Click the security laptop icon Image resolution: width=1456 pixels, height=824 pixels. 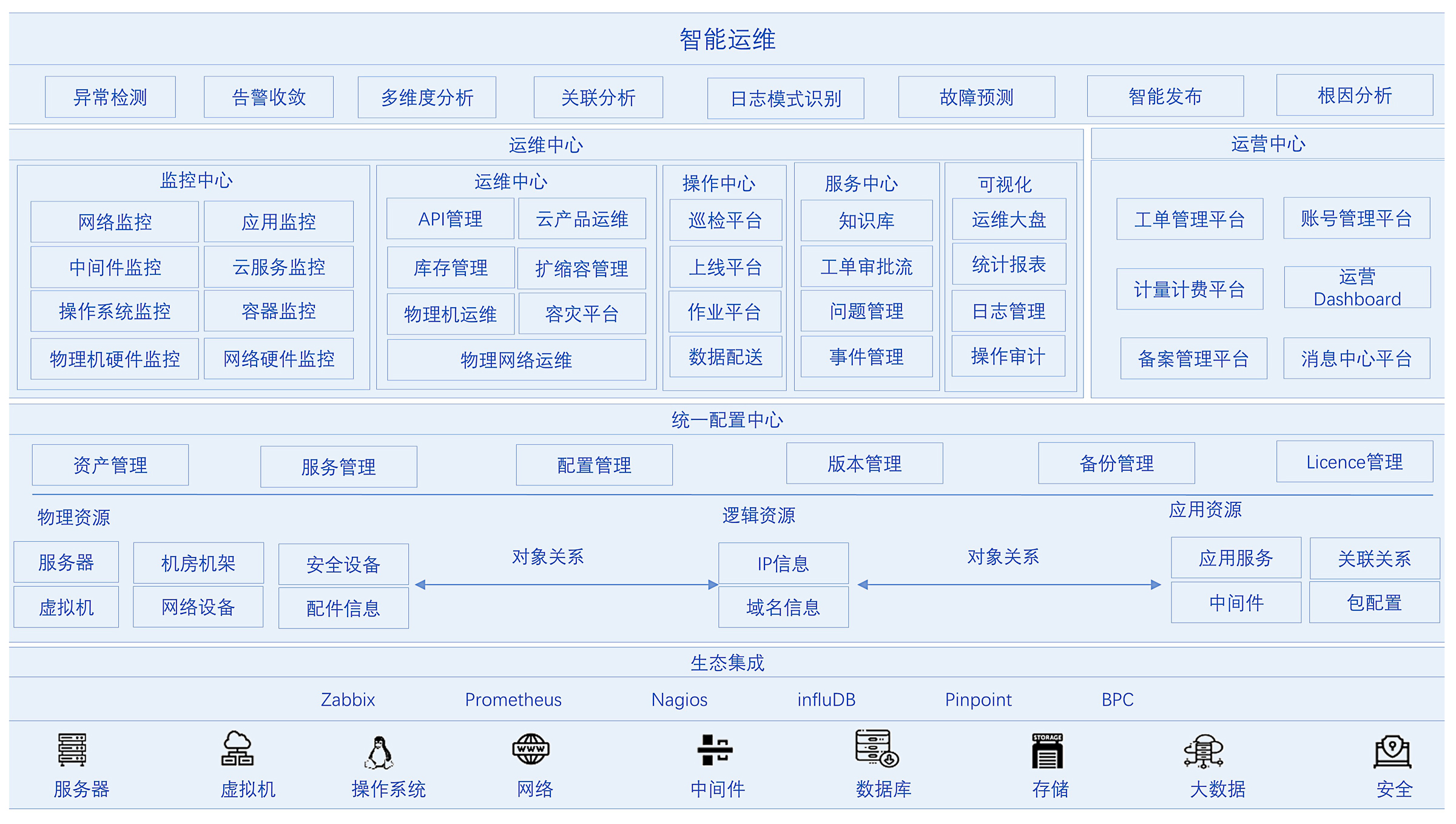click(1392, 751)
